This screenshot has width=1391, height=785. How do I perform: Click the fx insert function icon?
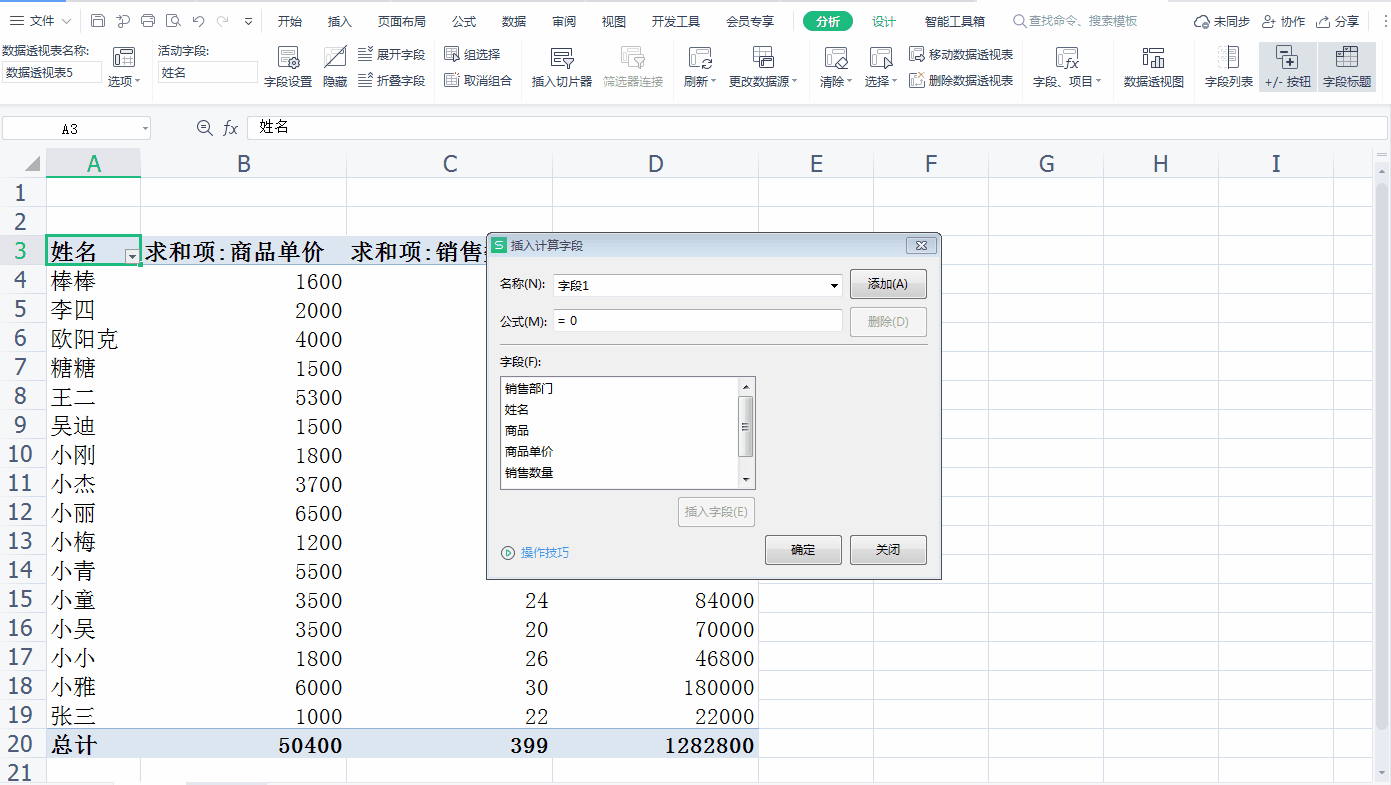click(x=230, y=128)
